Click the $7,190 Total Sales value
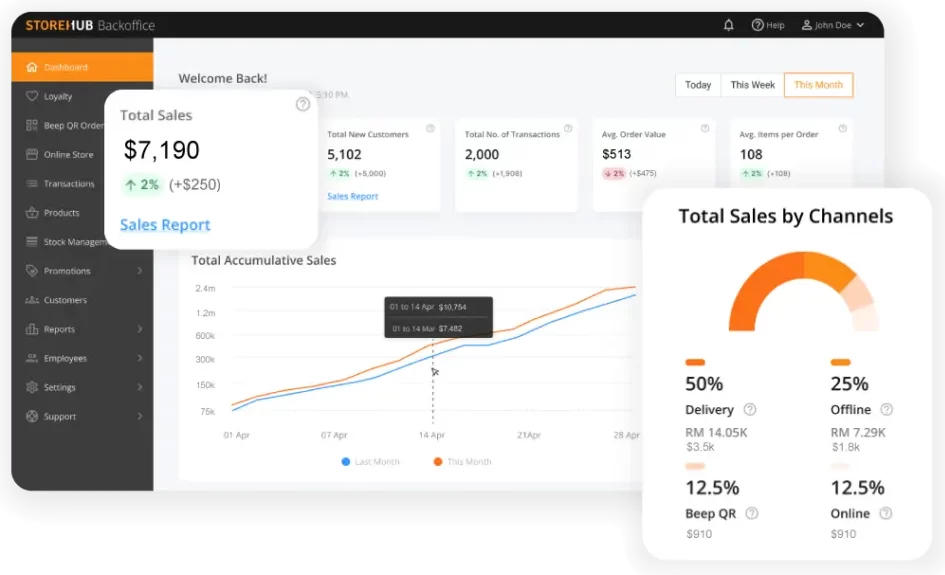This screenshot has width=945, height=575. coord(162,150)
